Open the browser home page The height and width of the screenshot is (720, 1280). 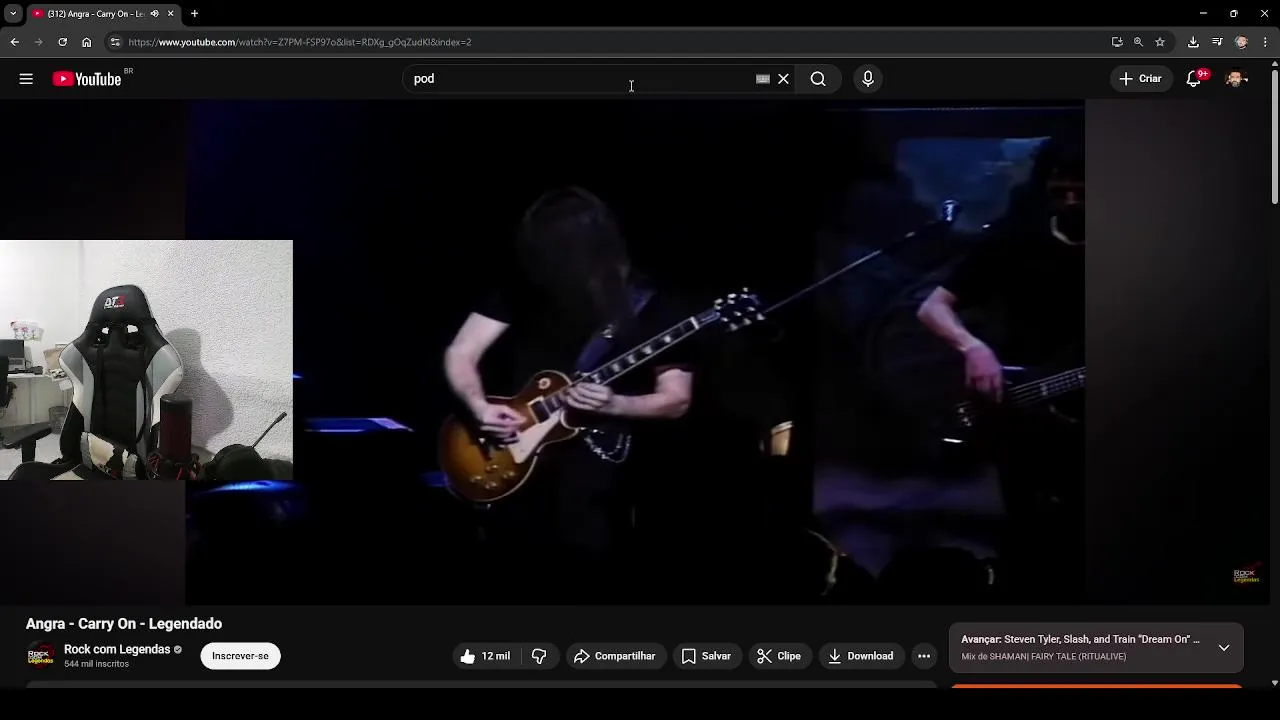86,42
